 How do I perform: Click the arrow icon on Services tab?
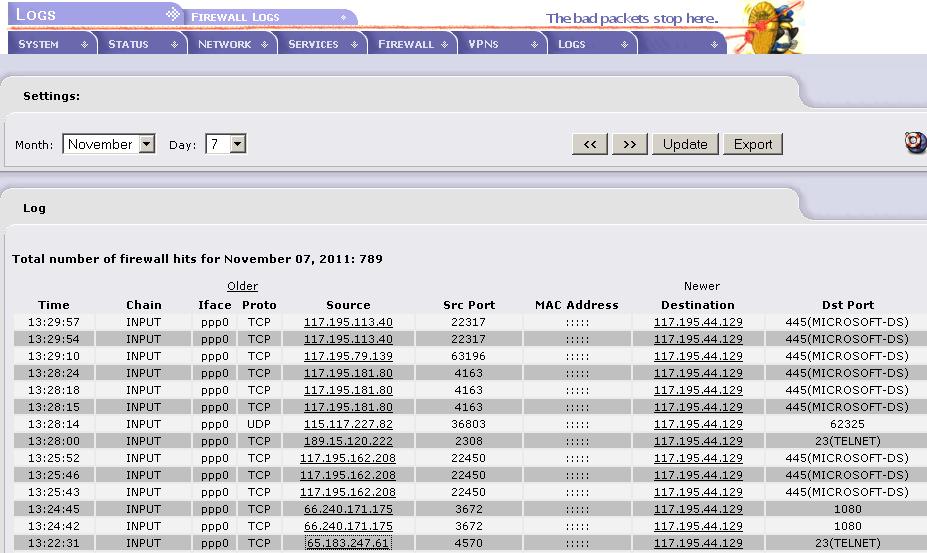tap(355, 45)
